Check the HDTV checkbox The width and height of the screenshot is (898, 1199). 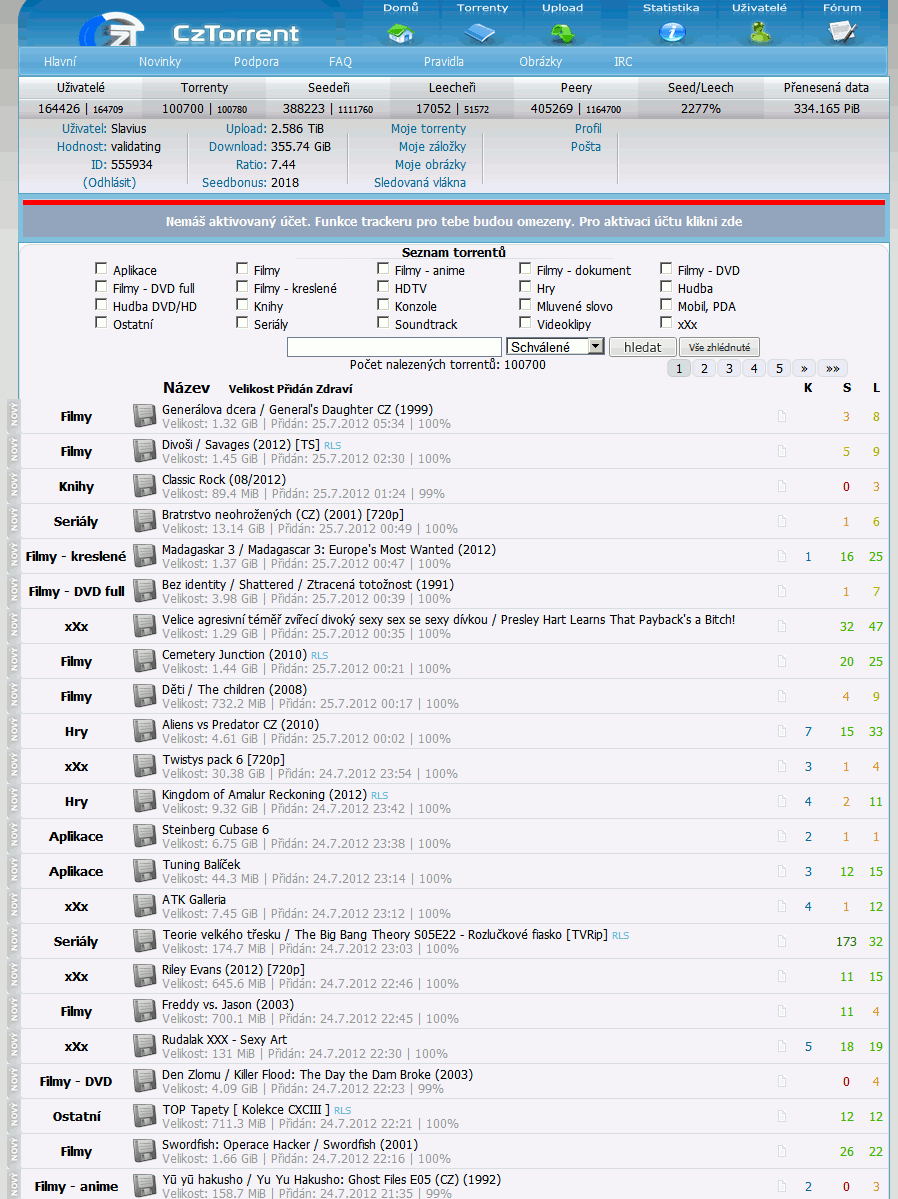pyautogui.click(x=383, y=287)
